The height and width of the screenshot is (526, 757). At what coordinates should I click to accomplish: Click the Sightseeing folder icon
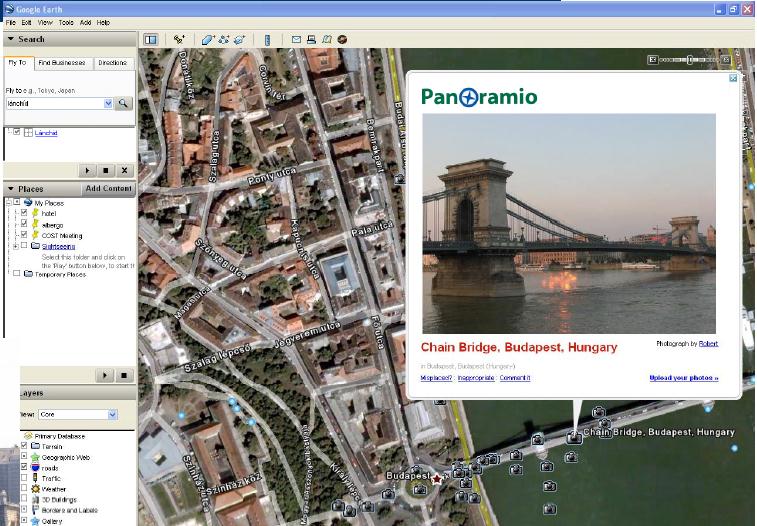[x=36, y=246]
